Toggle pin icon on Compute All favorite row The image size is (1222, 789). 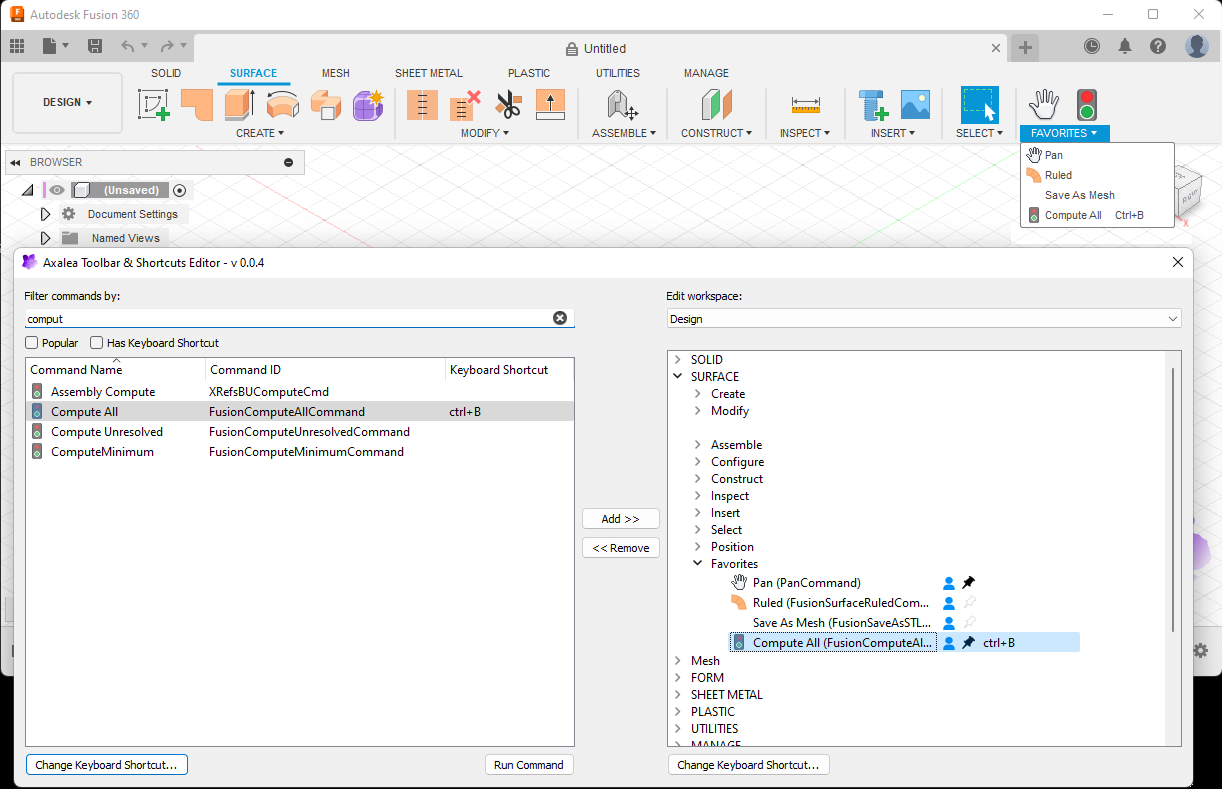(968, 643)
